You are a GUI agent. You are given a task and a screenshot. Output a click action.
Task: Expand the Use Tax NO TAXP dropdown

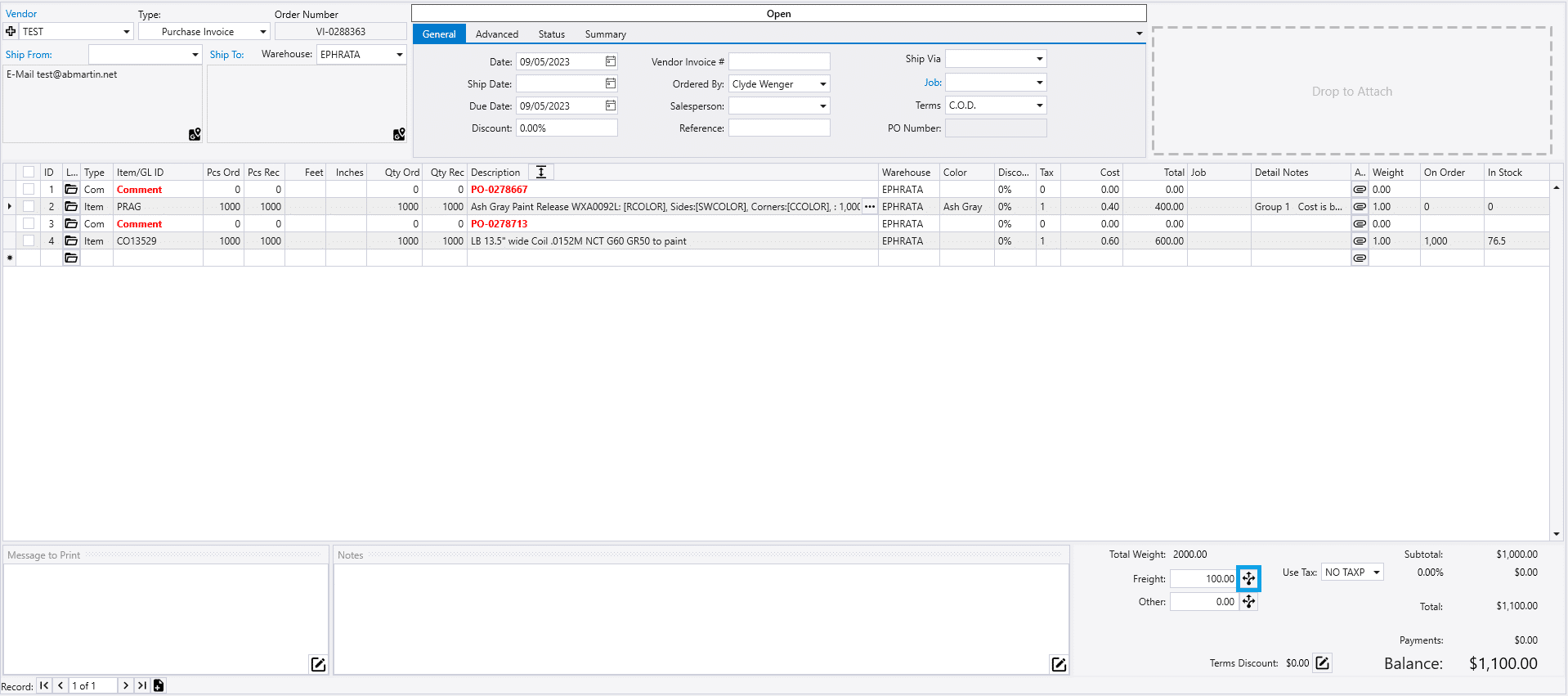(1377, 573)
